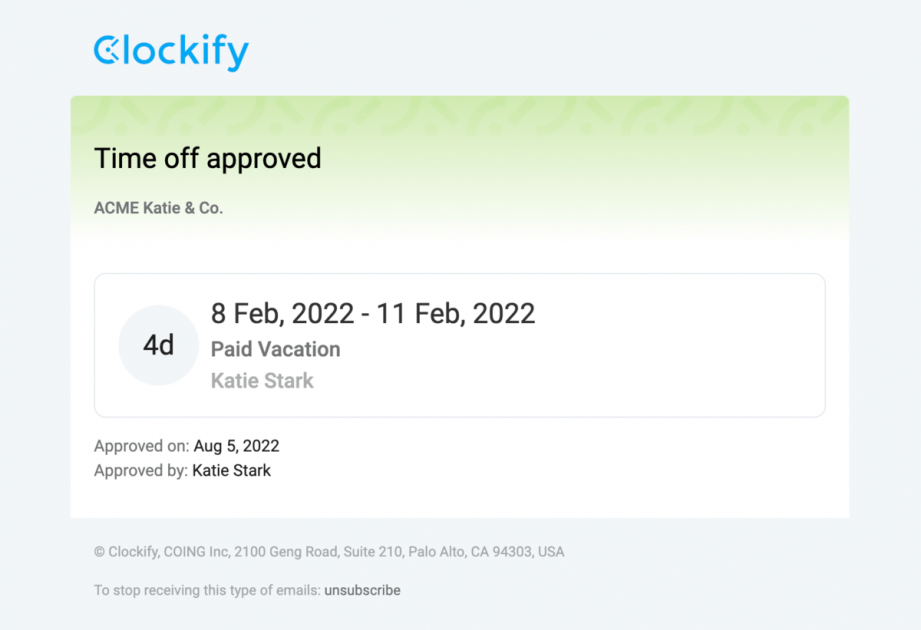Click the ACME Katie & Co. workspace name

tap(158, 208)
